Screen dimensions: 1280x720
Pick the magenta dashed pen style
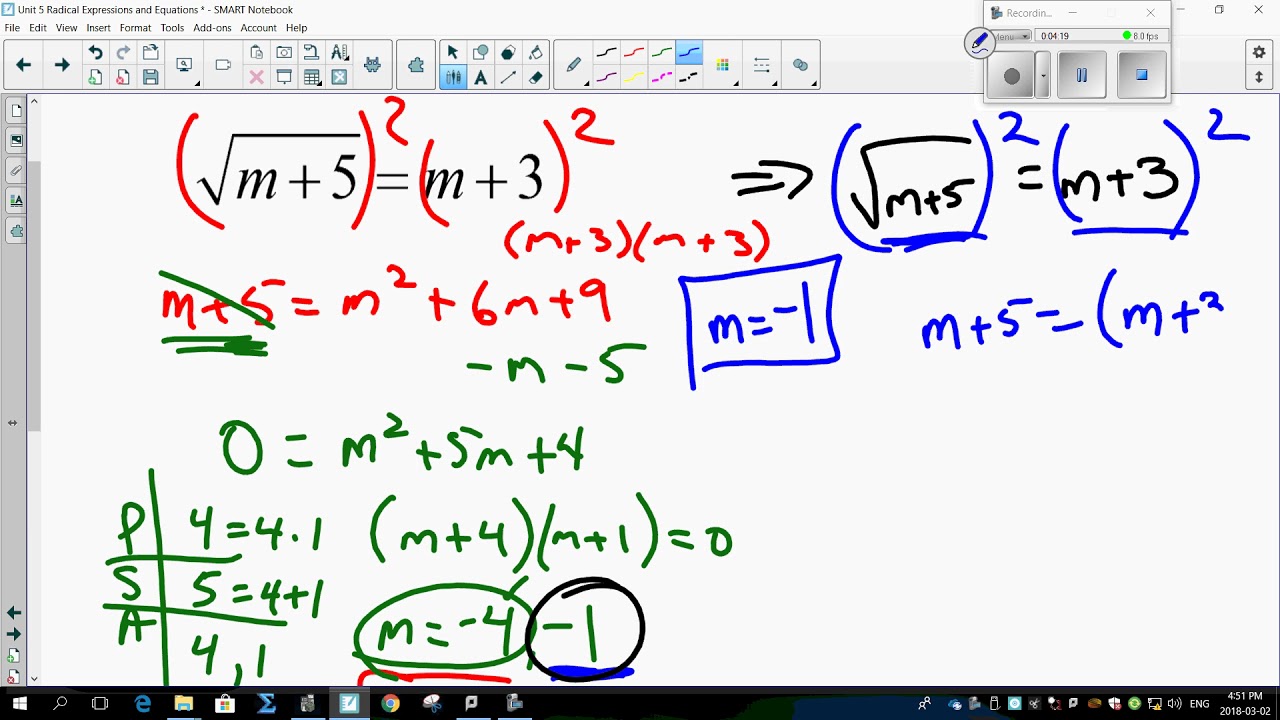662,77
